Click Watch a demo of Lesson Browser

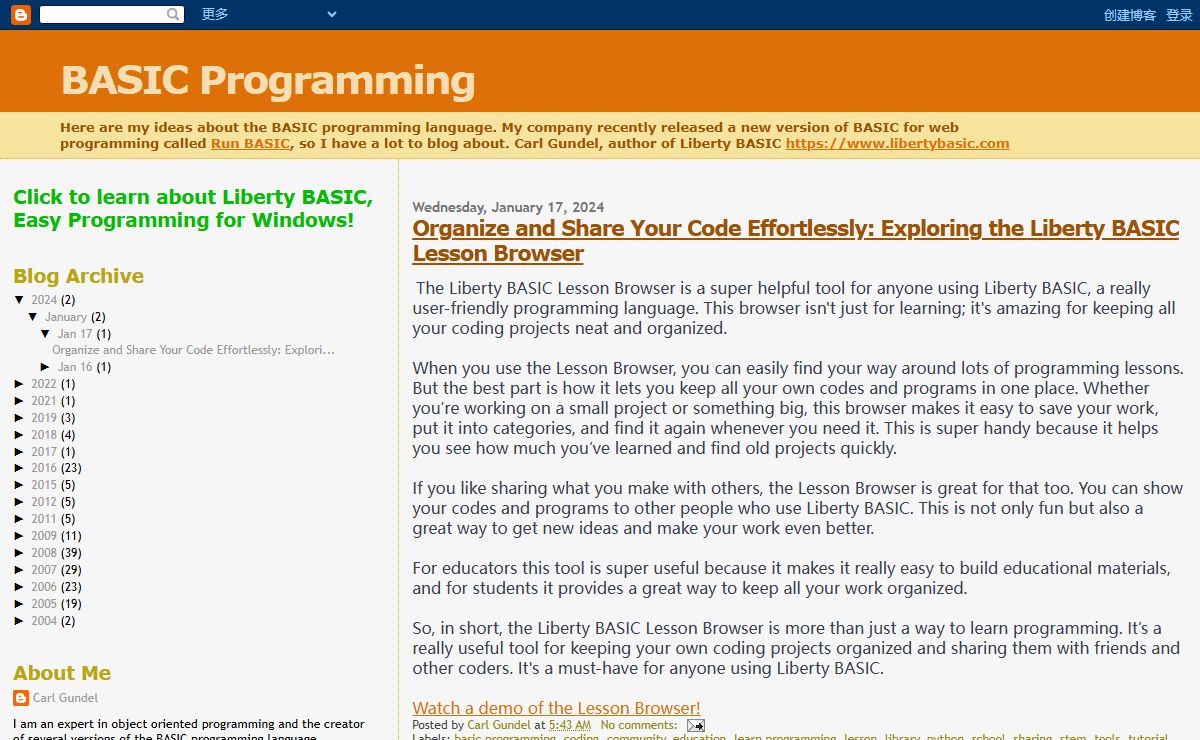click(556, 708)
